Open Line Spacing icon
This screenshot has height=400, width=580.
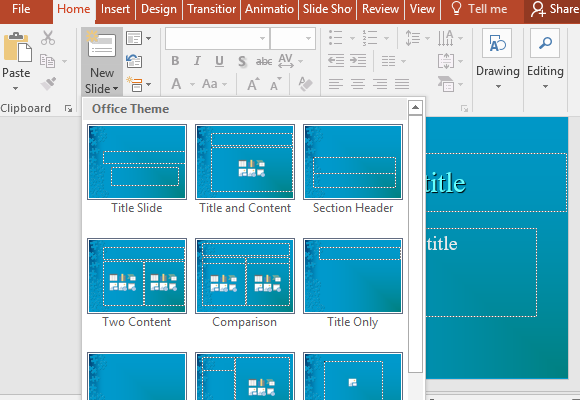[x=413, y=38]
